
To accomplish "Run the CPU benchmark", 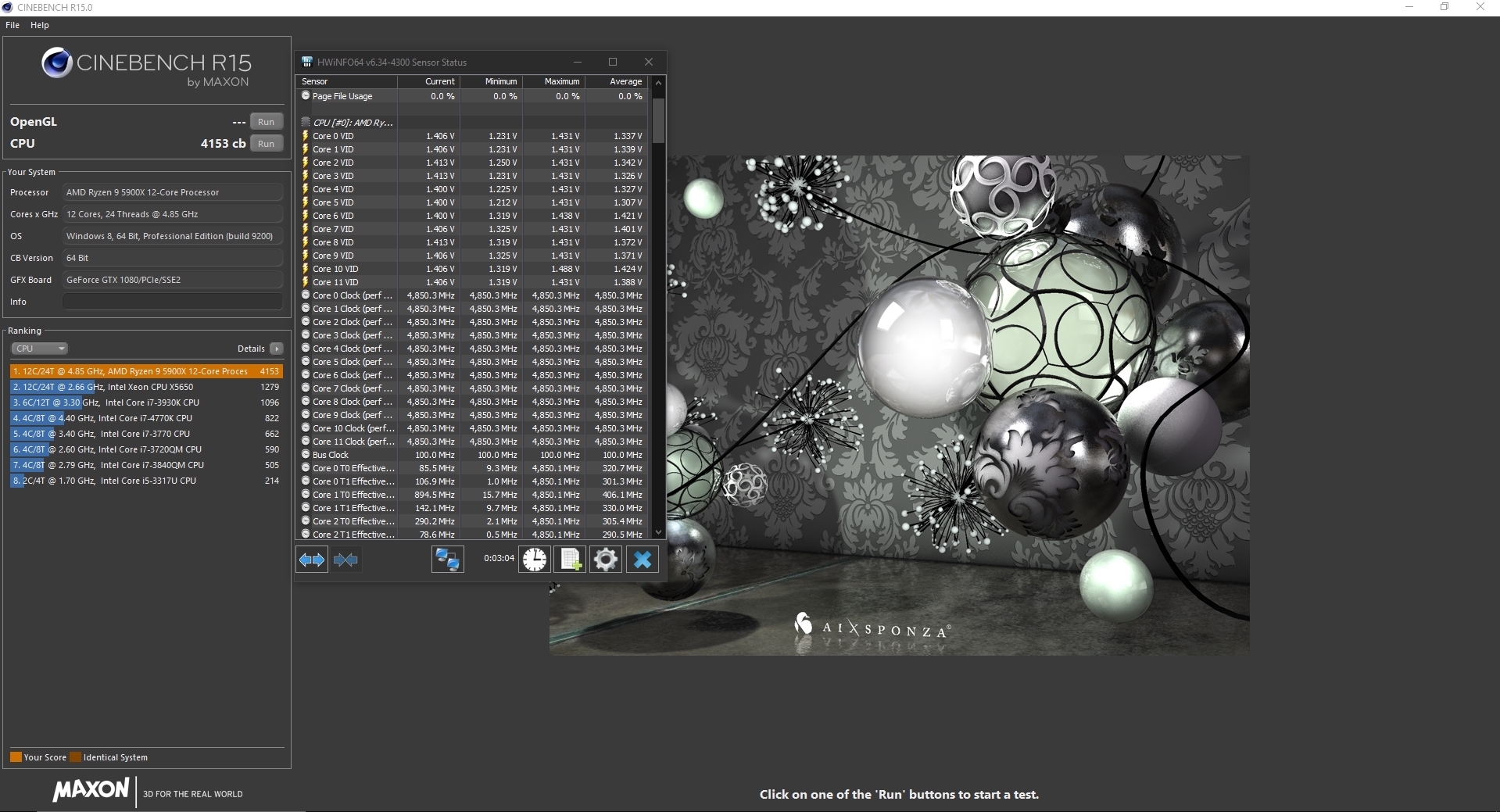I will pos(267,144).
